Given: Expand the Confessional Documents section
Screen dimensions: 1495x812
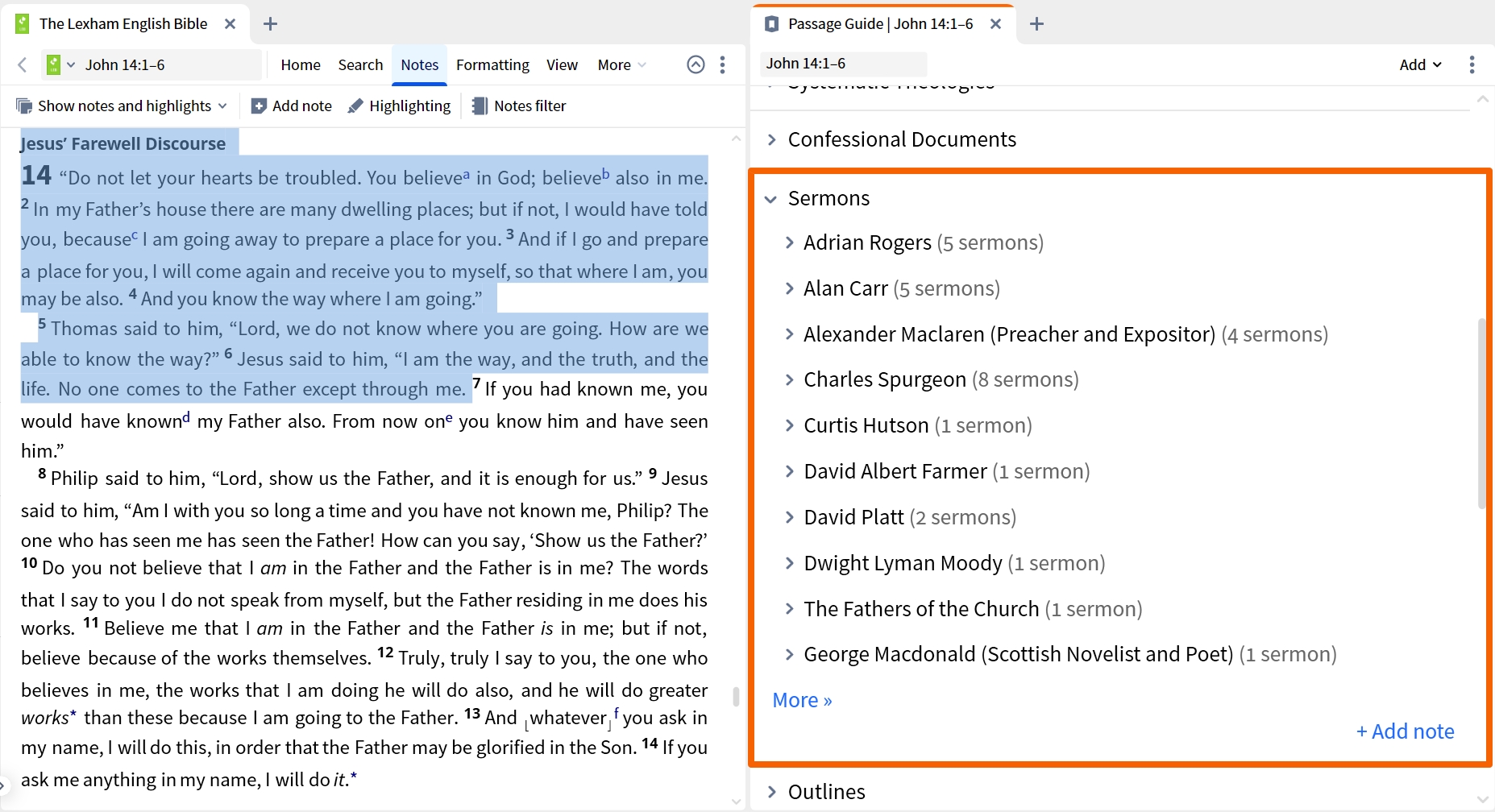Looking at the screenshot, I should (772, 139).
